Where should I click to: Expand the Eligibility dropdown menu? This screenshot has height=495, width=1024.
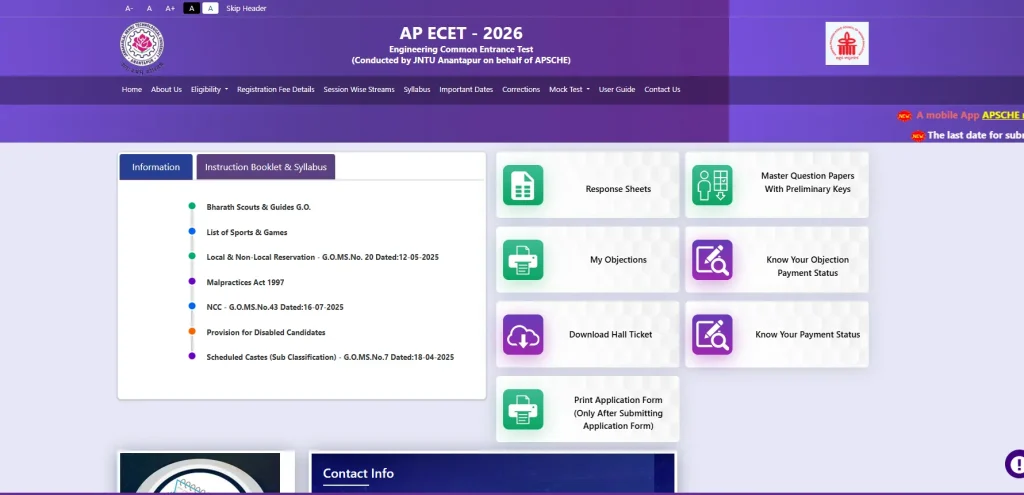click(x=209, y=89)
